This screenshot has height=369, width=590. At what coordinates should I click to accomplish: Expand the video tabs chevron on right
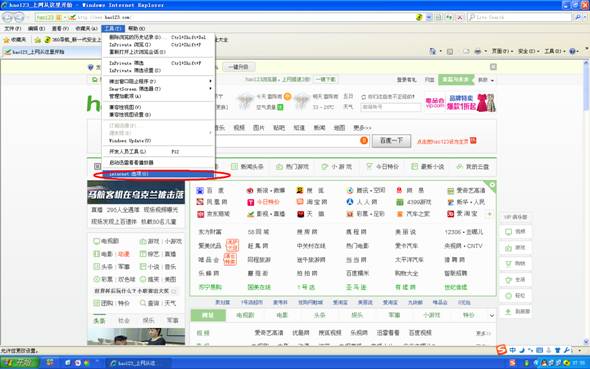coord(491,316)
